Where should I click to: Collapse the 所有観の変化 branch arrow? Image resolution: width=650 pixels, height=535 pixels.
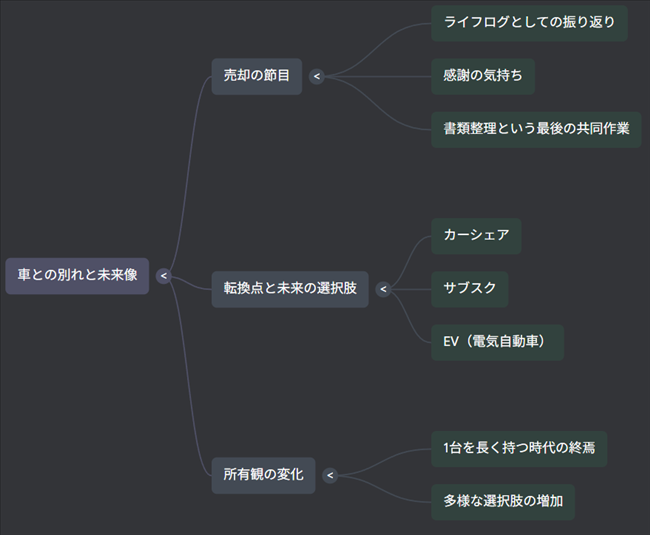click(x=330, y=475)
